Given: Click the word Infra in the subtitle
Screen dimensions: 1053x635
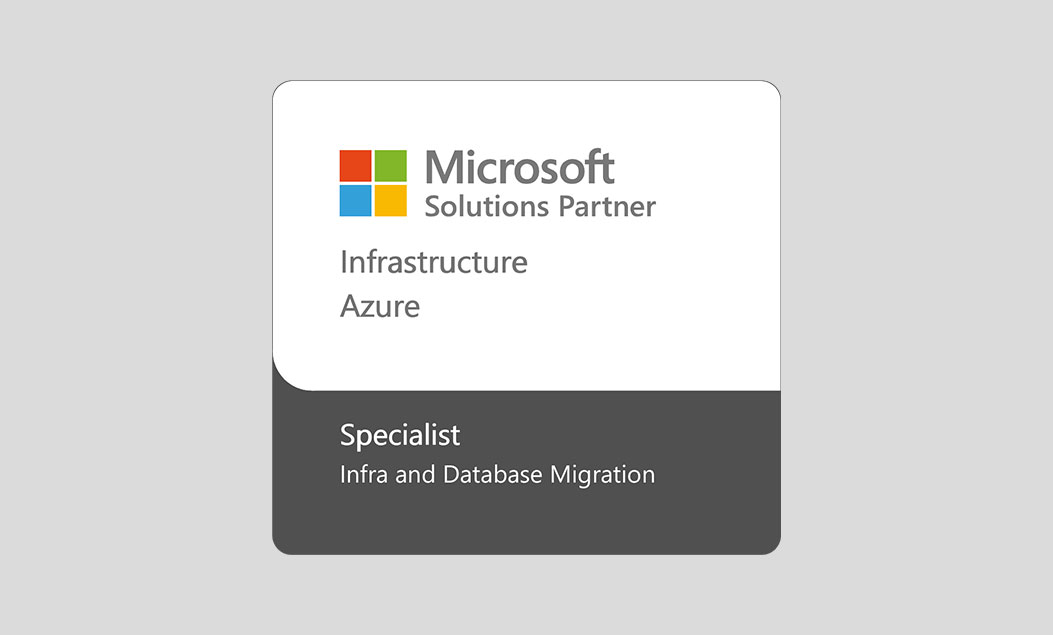Looking at the screenshot, I should tap(358, 473).
